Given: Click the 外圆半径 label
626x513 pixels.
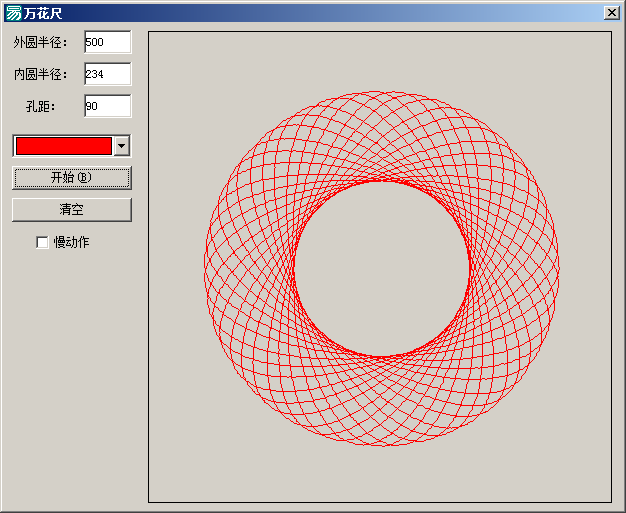Looking at the screenshot, I should tap(40, 42).
